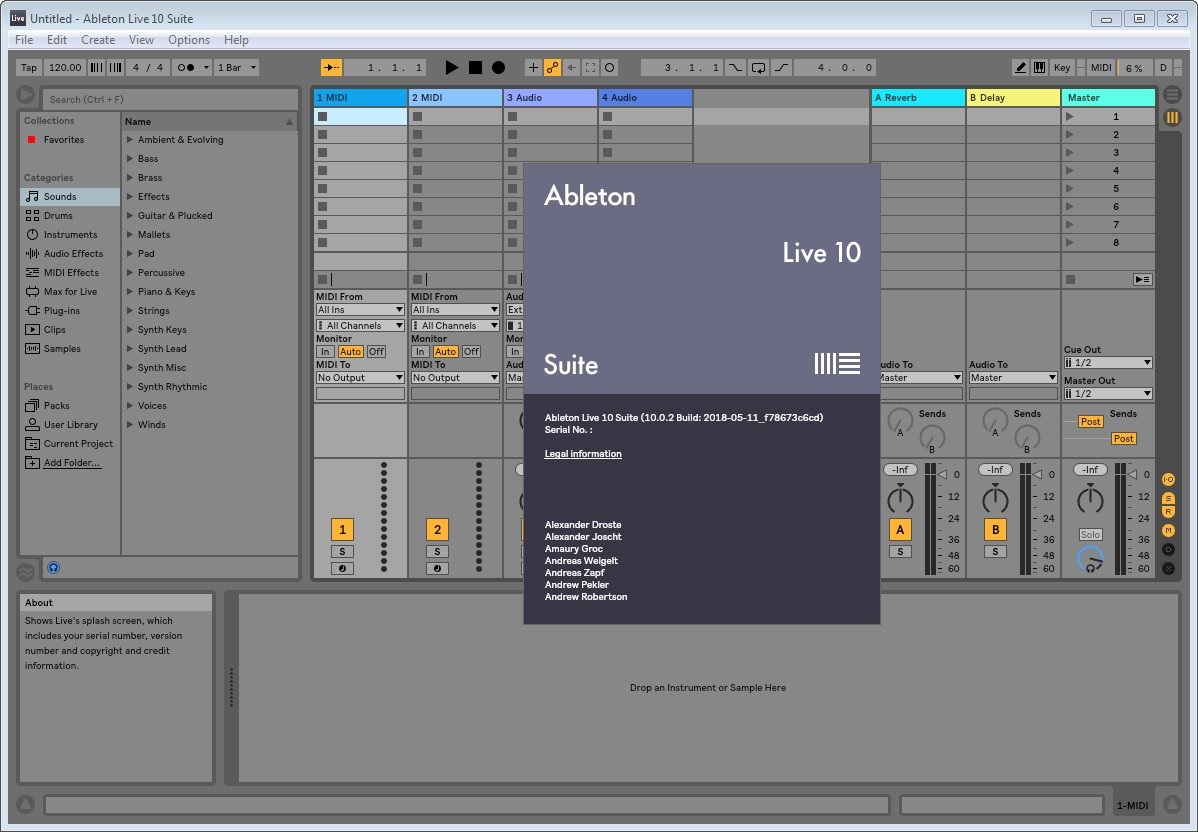Click the browser search field
Viewport: 1198px width, 832px height.
pyautogui.click(x=170, y=99)
